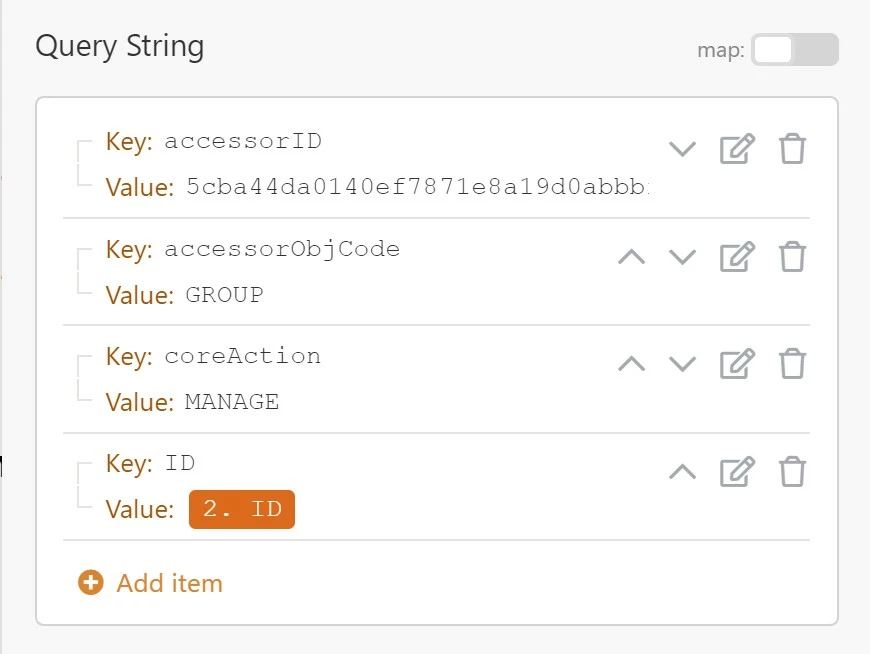Move coreAction item down

pos(682,364)
